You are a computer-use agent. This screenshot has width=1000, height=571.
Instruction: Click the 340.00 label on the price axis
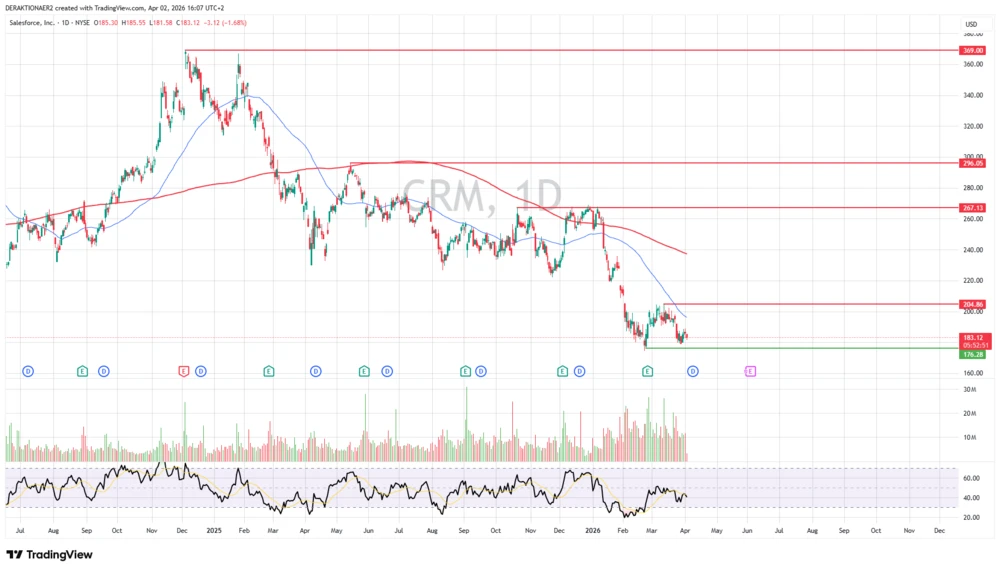tap(973, 96)
